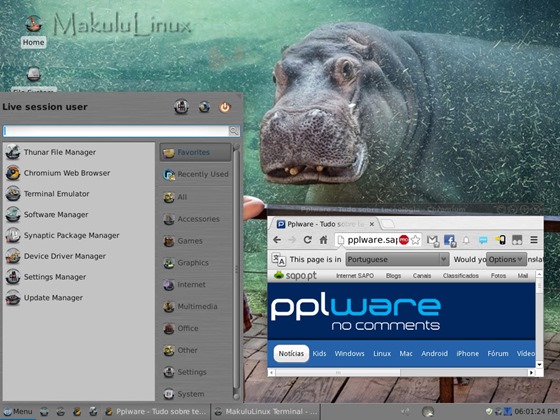Click the reload icon in Chromium toolbar
The height and width of the screenshot is (420, 560).
(308, 240)
